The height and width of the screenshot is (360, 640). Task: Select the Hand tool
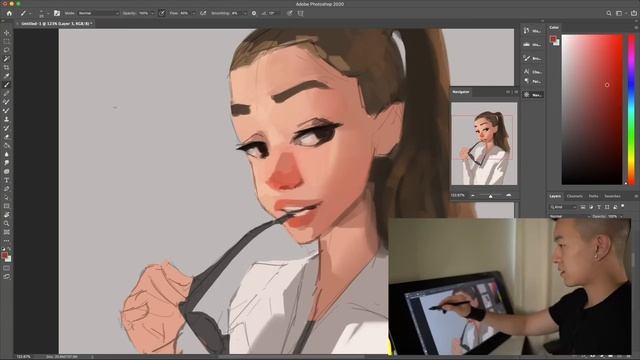[7, 215]
